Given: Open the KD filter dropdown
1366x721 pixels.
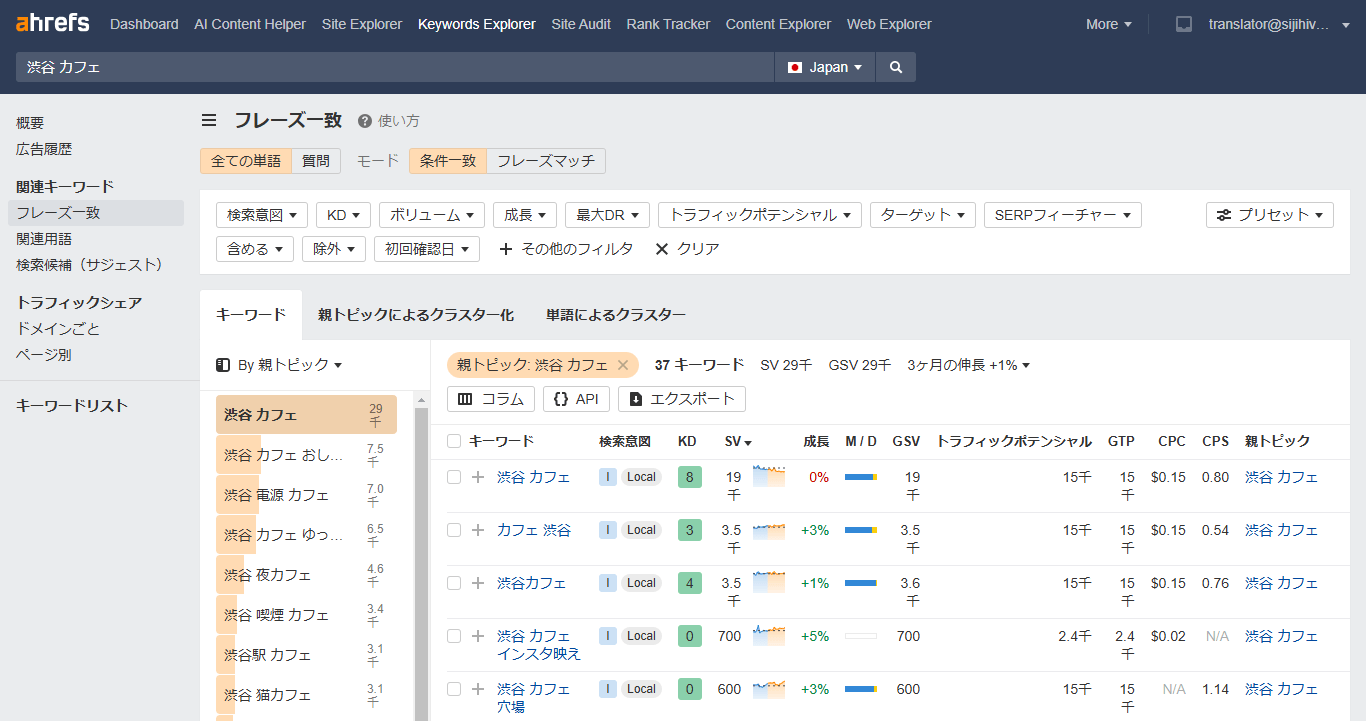Looking at the screenshot, I should coord(343,214).
